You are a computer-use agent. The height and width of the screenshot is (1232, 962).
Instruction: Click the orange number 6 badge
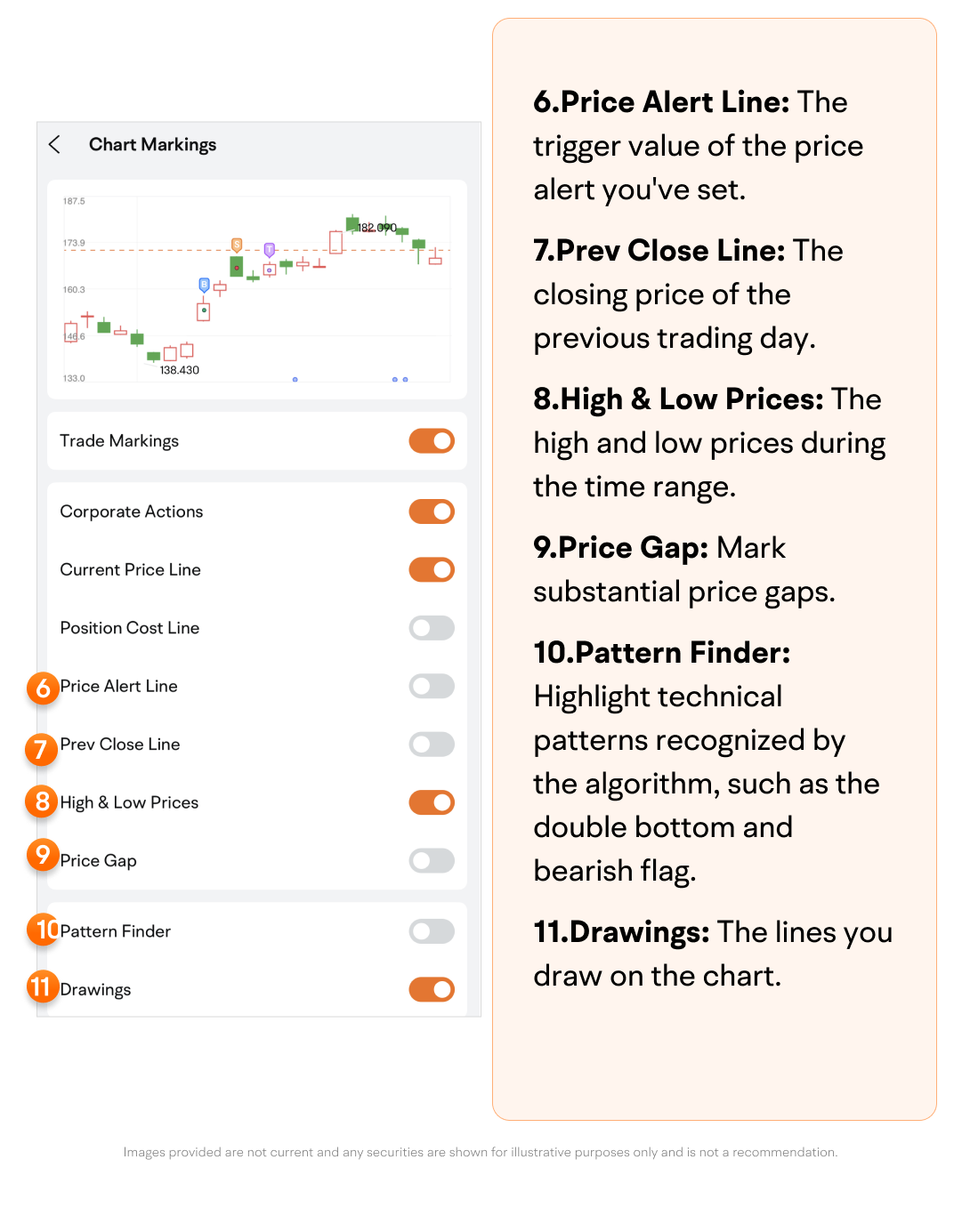42,688
